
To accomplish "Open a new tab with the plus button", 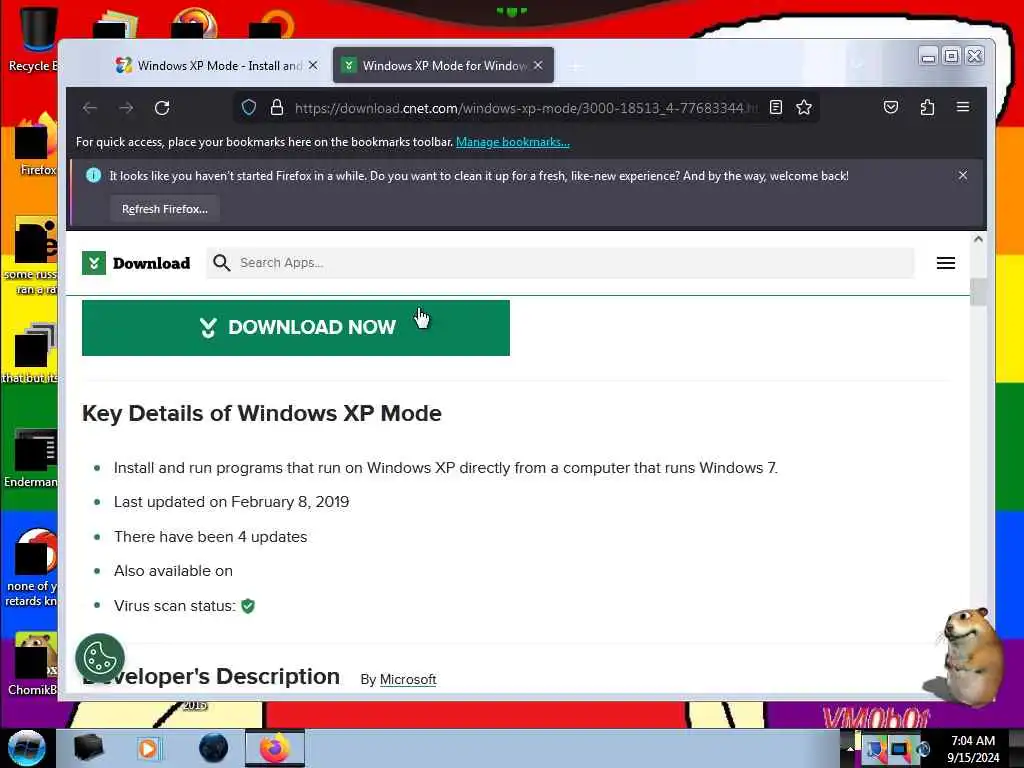I will tap(575, 66).
